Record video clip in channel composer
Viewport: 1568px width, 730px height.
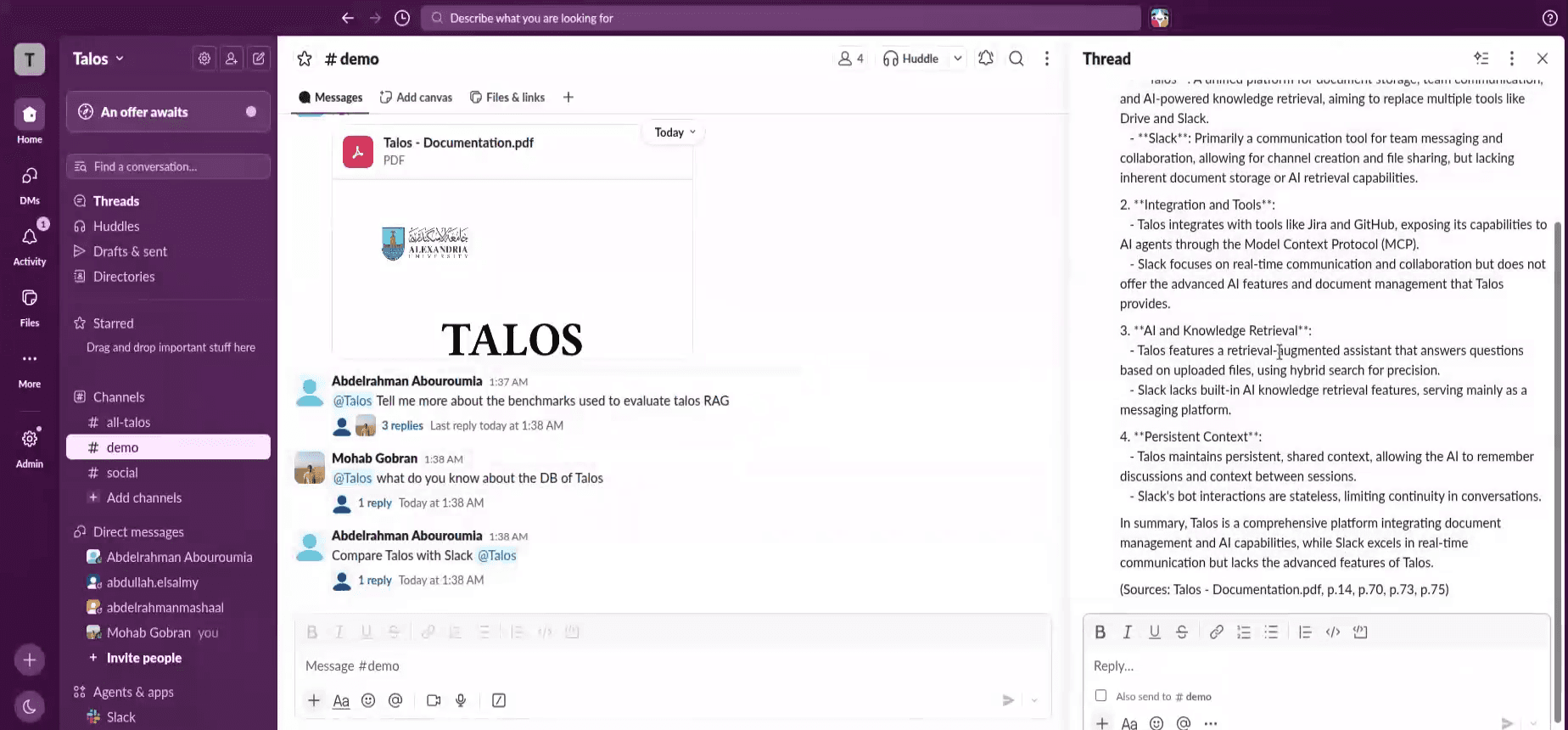point(434,700)
